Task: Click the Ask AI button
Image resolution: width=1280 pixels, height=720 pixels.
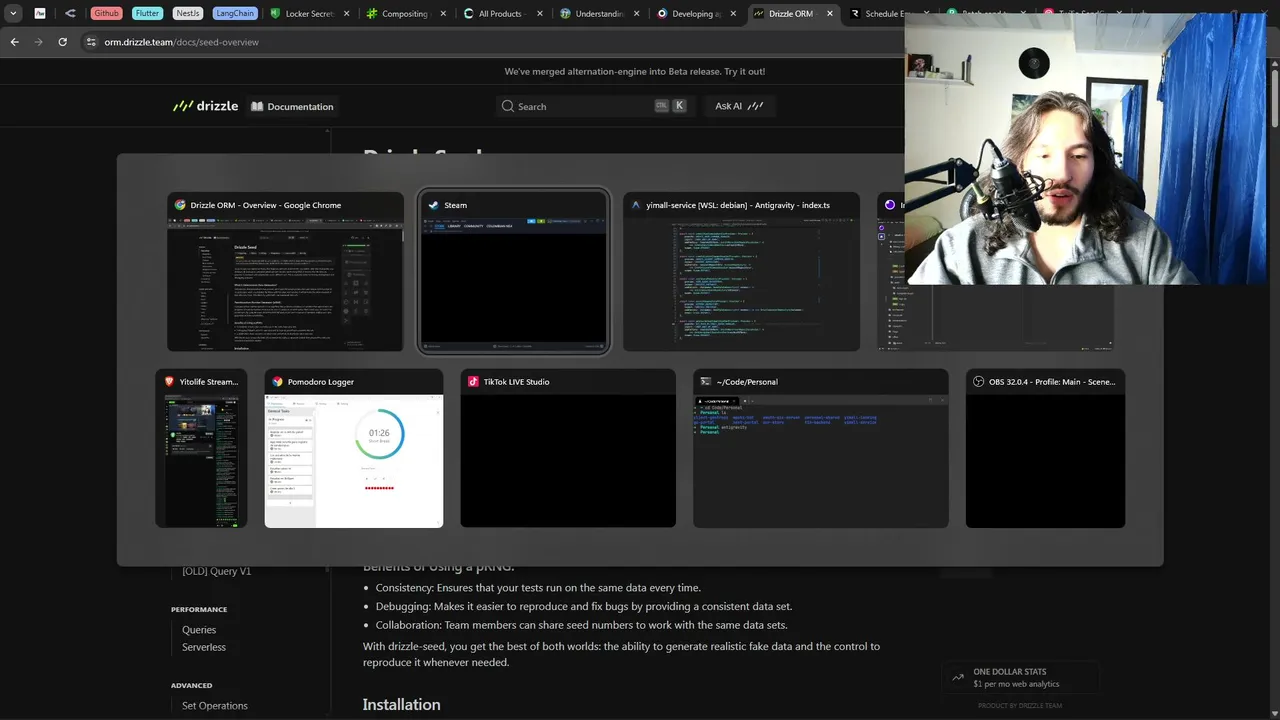Action: pos(739,106)
